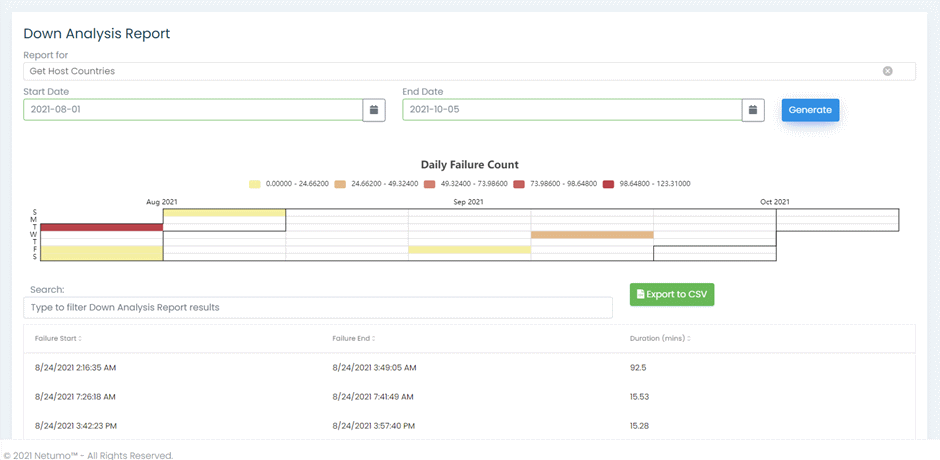This screenshot has width=940, height=460.
Task: Select the 8/24/2021 2:16:35 AM failure row
Action: point(469,368)
